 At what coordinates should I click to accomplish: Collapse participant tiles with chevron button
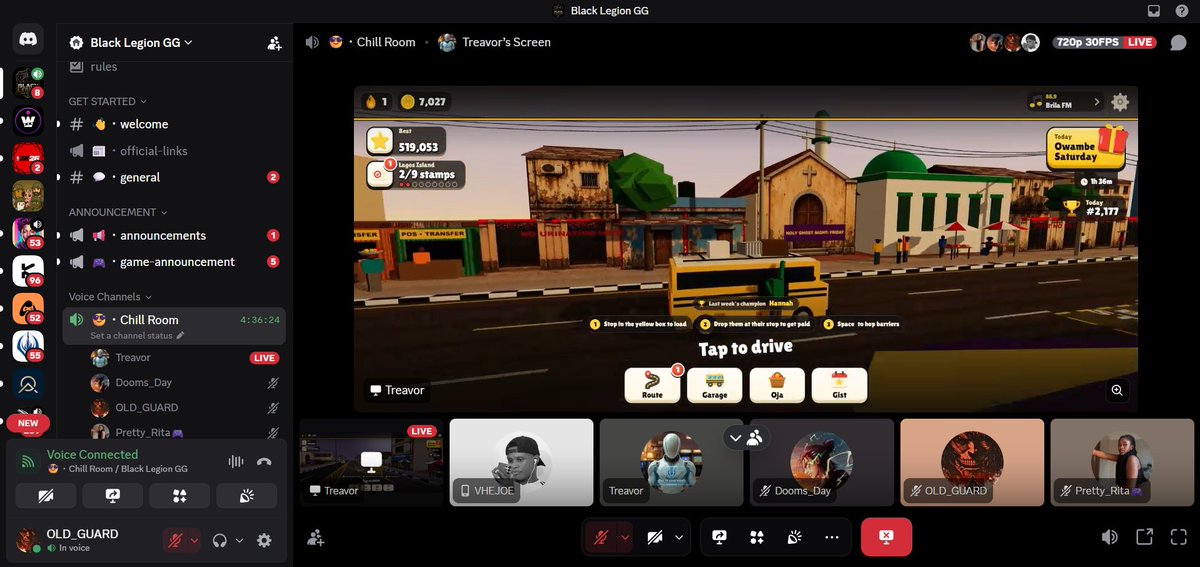pyautogui.click(x=736, y=437)
